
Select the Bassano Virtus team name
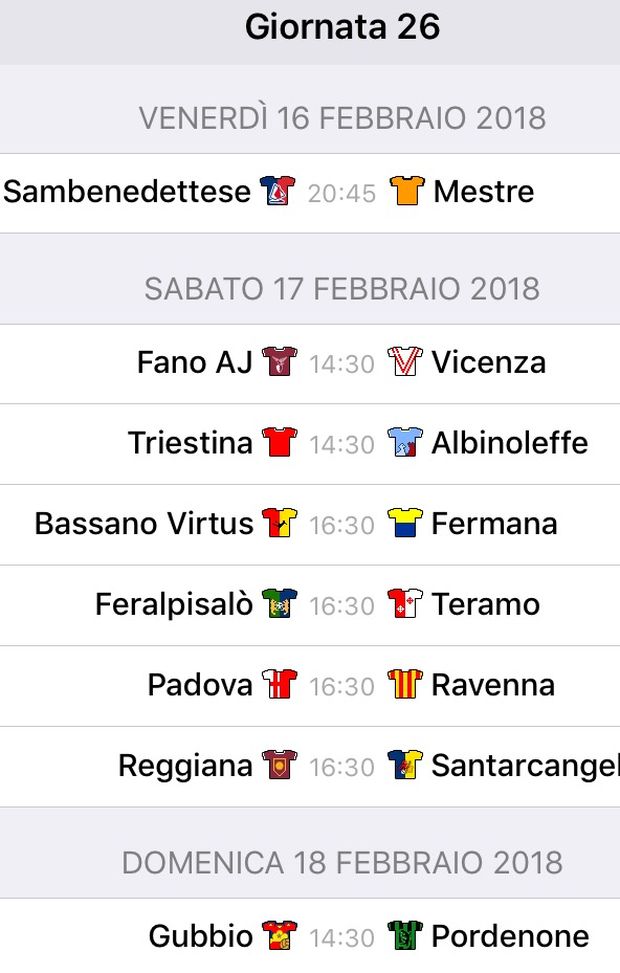coord(144,523)
